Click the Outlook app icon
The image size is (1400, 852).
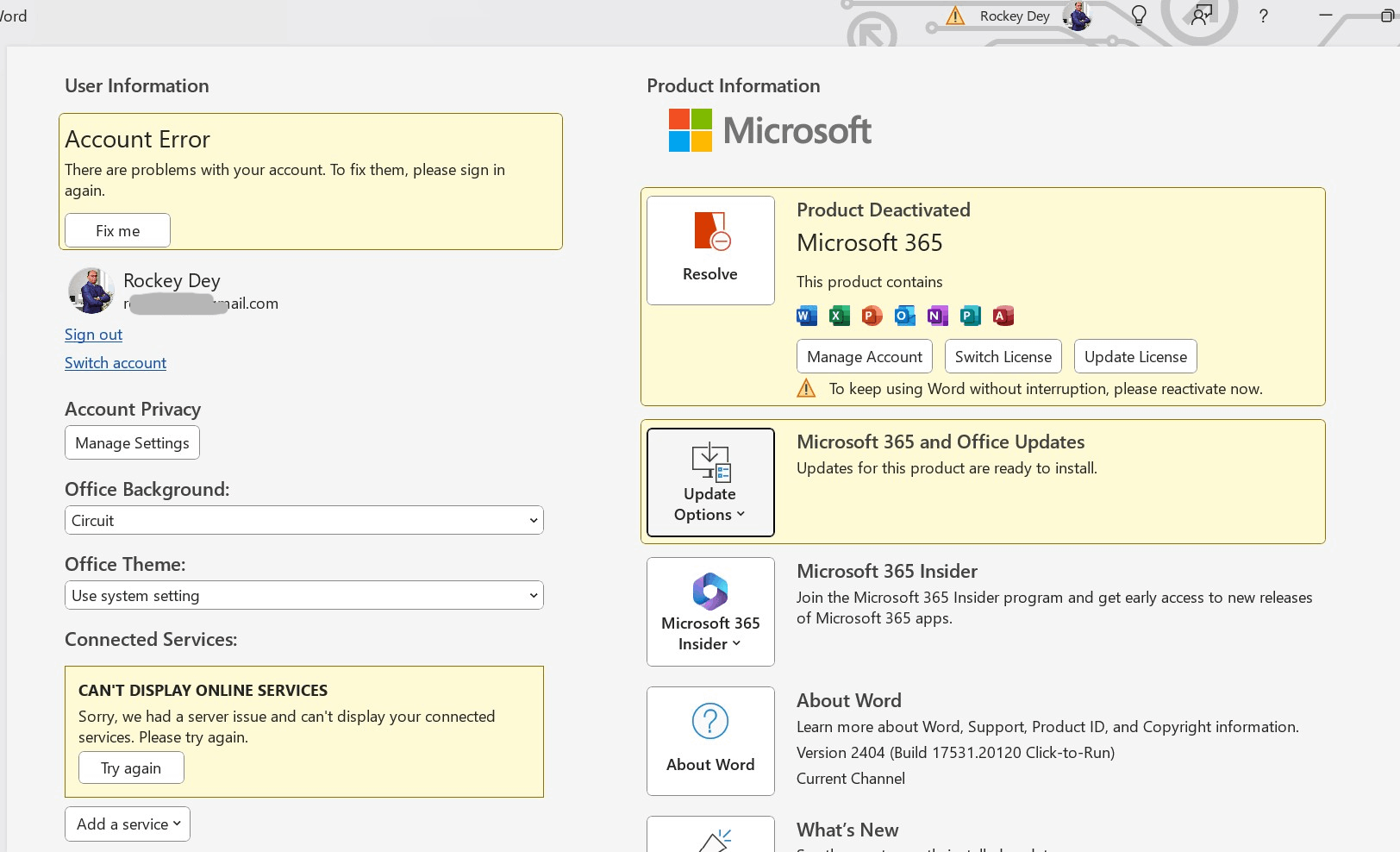point(905,316)
